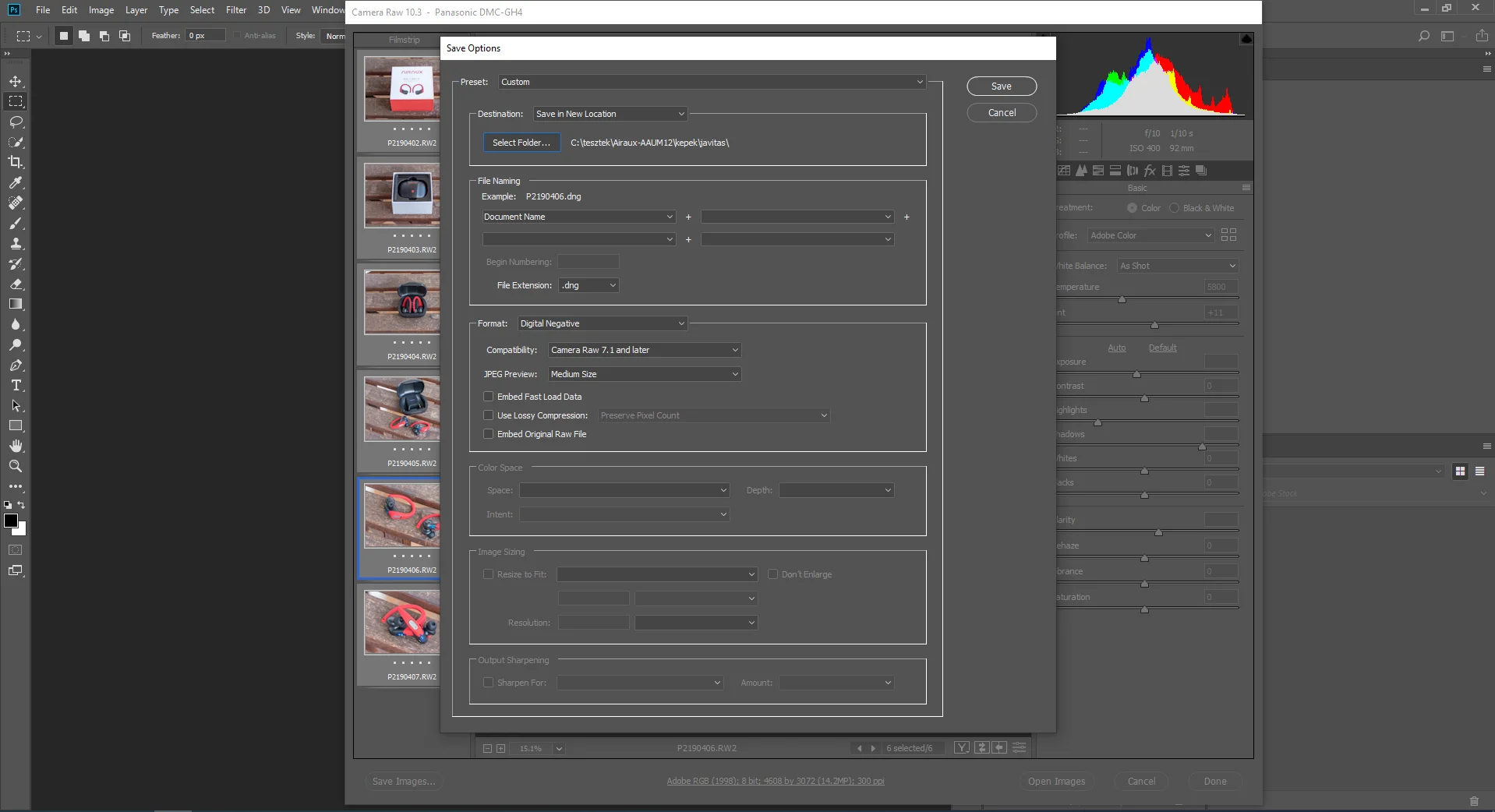Click the foreground color swatch
The image size is (1495, 812).
(x=11, y=521)
